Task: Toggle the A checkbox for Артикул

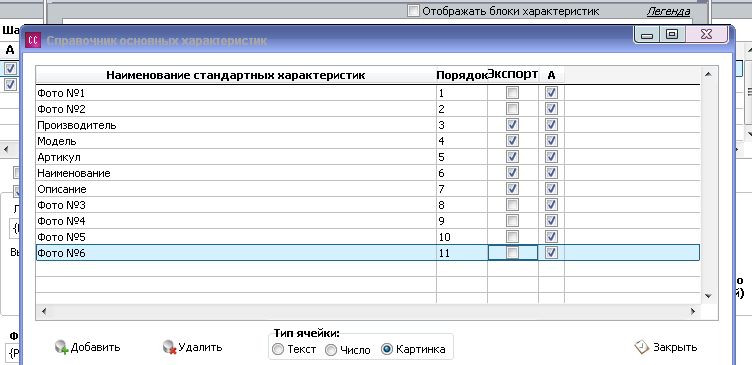Action: click(551, 157)
